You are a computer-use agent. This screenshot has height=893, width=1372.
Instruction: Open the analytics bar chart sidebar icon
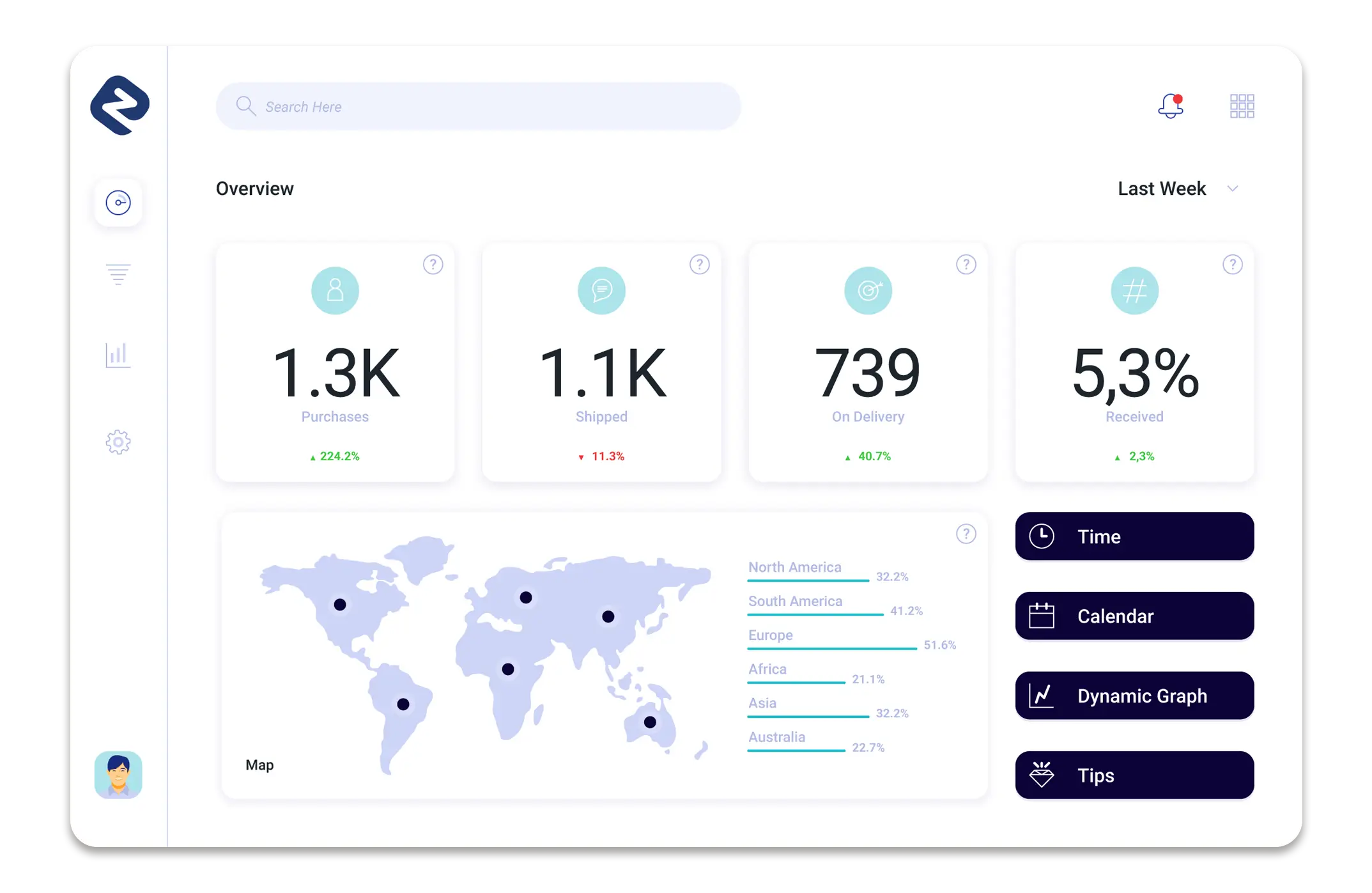(x=118, y=355)
